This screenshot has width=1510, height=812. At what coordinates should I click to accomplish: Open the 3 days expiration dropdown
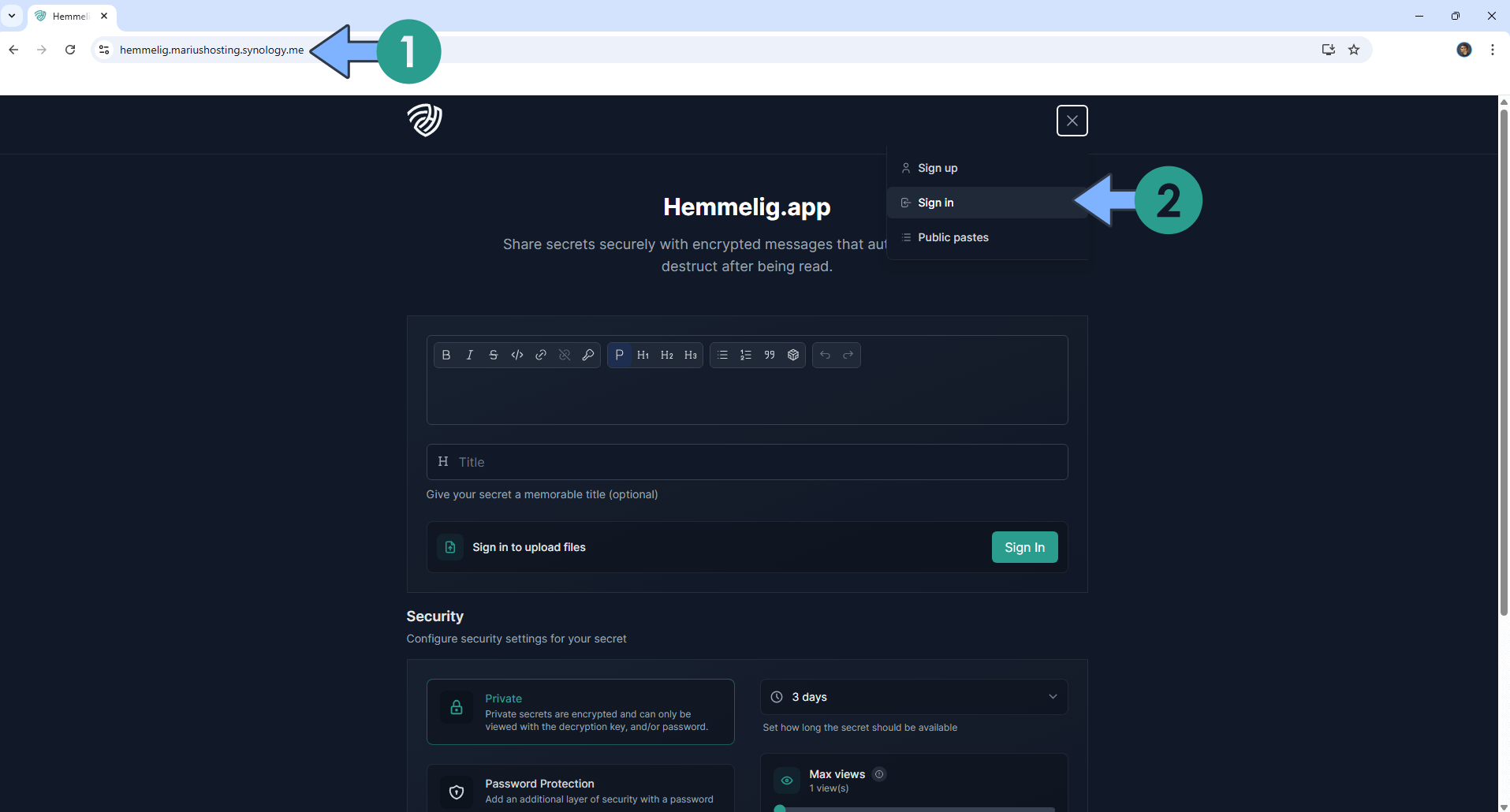tap(914, 697)
